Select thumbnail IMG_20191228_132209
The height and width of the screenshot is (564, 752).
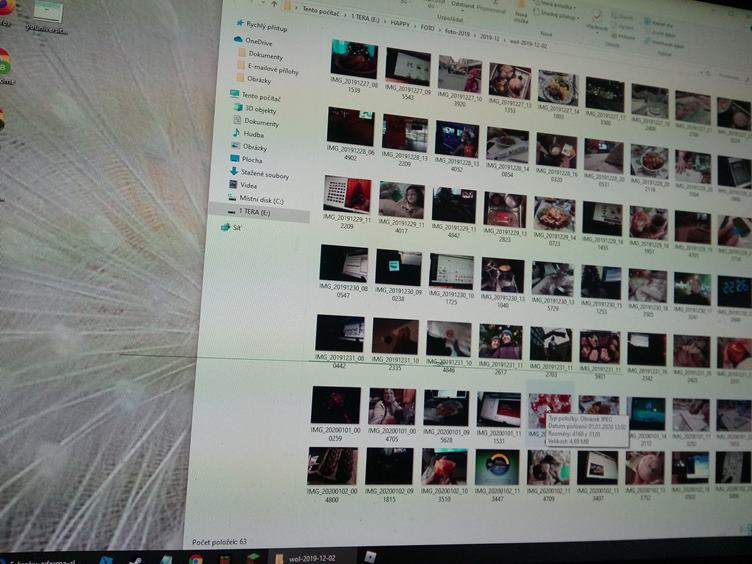coord(404,140)
